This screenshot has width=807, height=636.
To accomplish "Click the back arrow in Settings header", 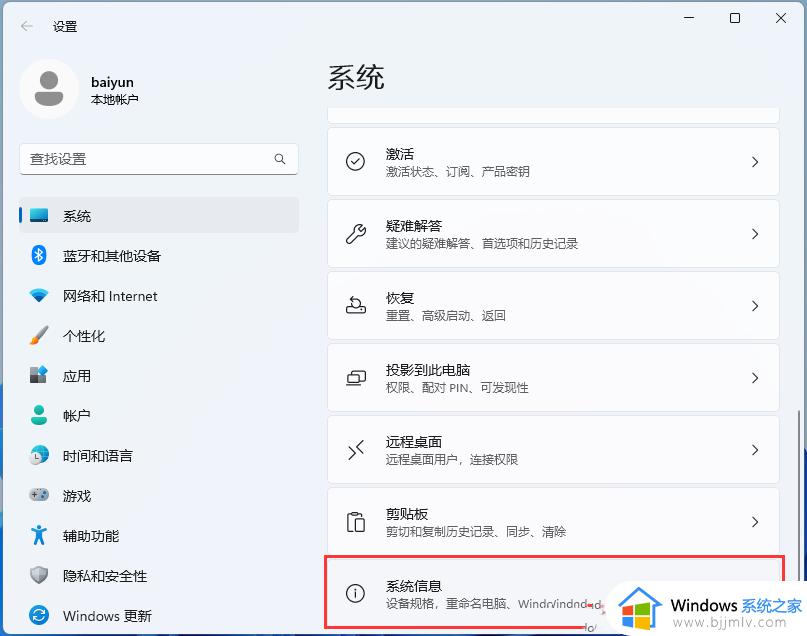I will click(27, 26).
